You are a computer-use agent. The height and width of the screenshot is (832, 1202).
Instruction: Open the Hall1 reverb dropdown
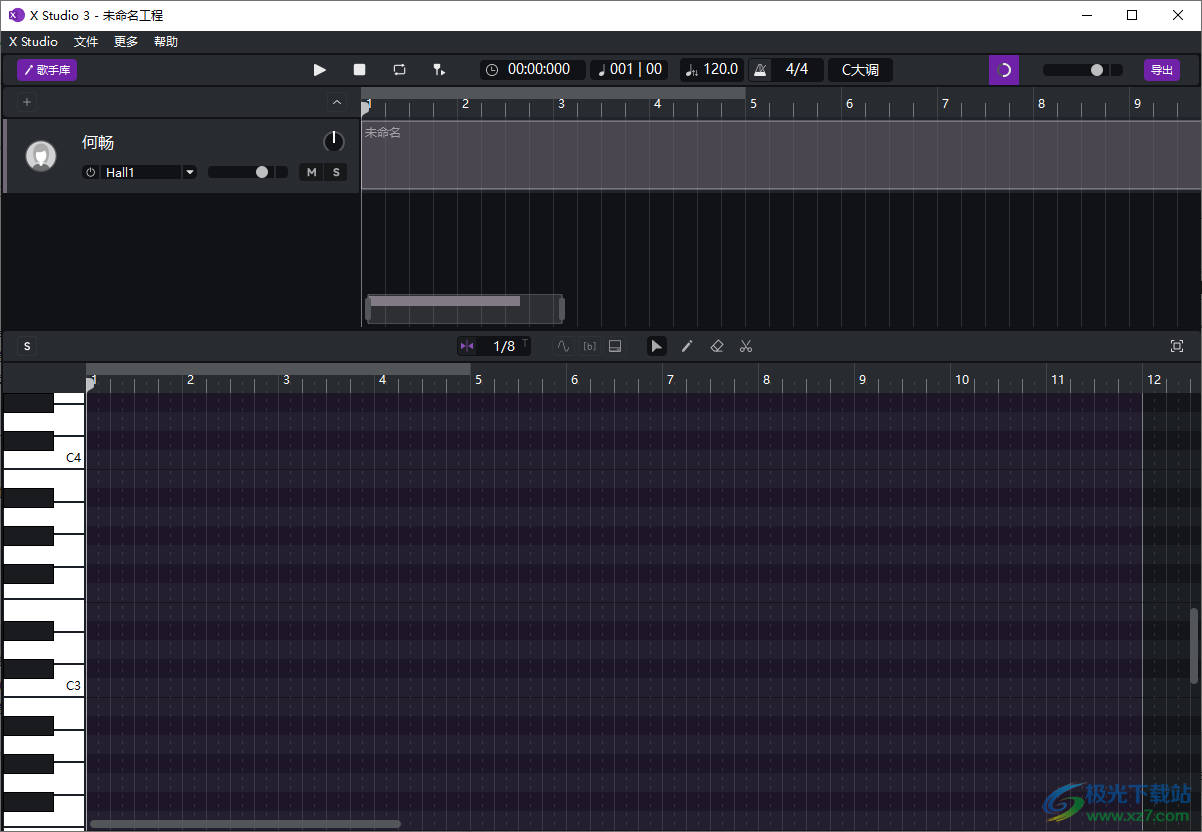point(189,172)
